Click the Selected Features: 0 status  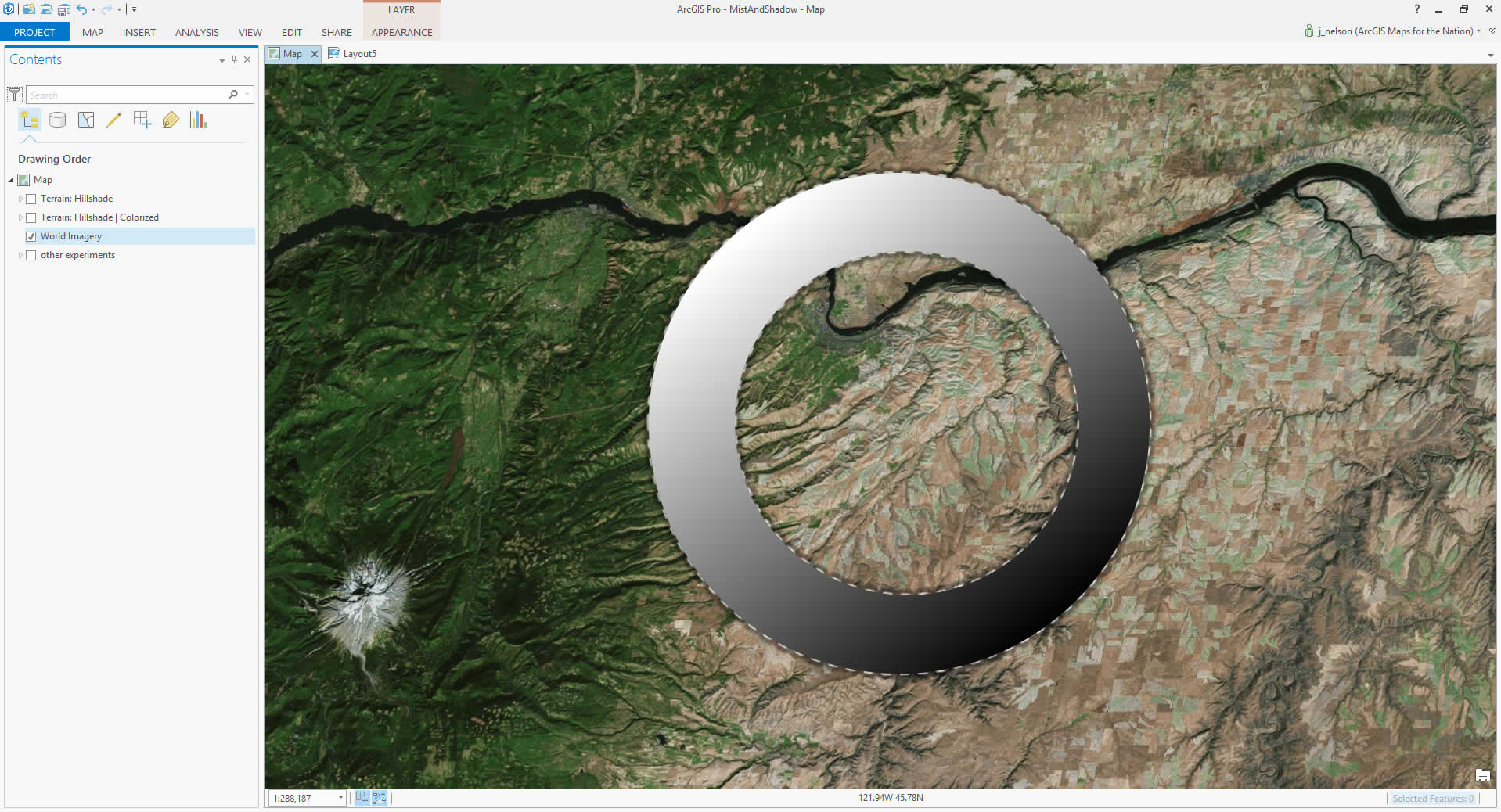pos(1432,799)
